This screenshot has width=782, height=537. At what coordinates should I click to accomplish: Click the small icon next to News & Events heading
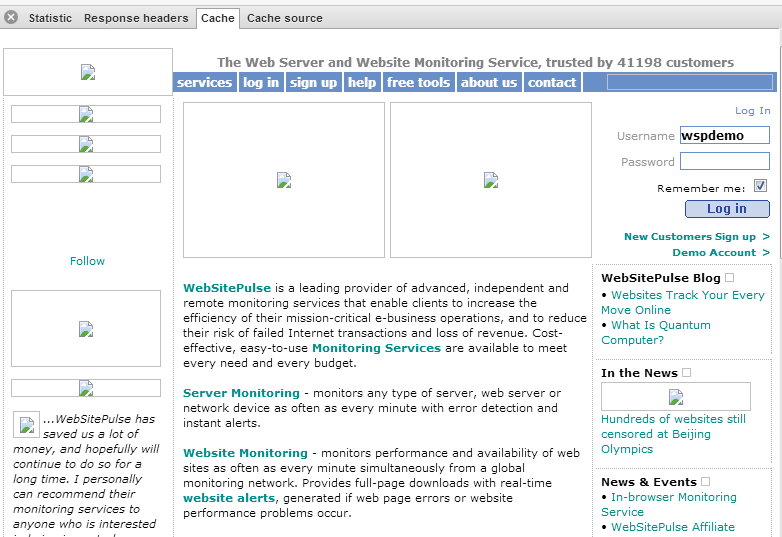705,481
